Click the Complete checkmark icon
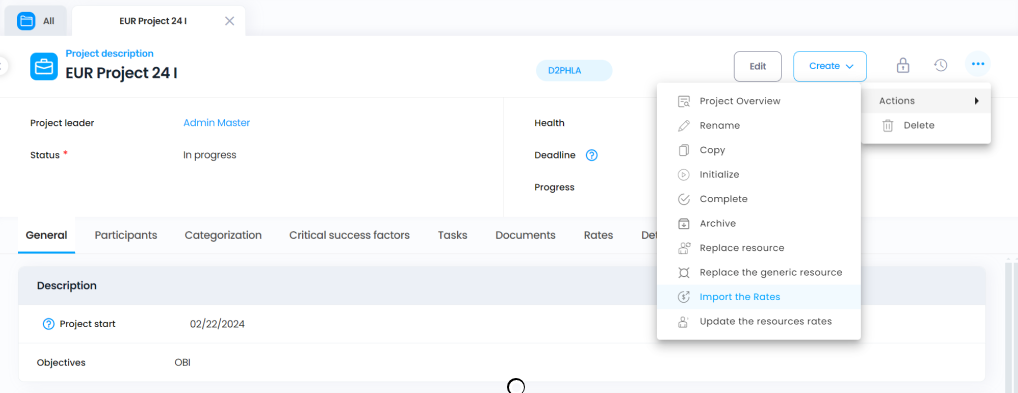Image resolution: width=1018 pixels, height=393 pixels. click(x=683, y=199)
